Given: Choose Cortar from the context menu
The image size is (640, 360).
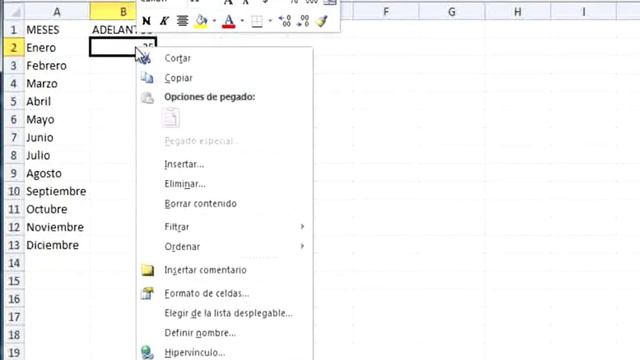Looking at the screenshot, I should (x=178, y=58).
